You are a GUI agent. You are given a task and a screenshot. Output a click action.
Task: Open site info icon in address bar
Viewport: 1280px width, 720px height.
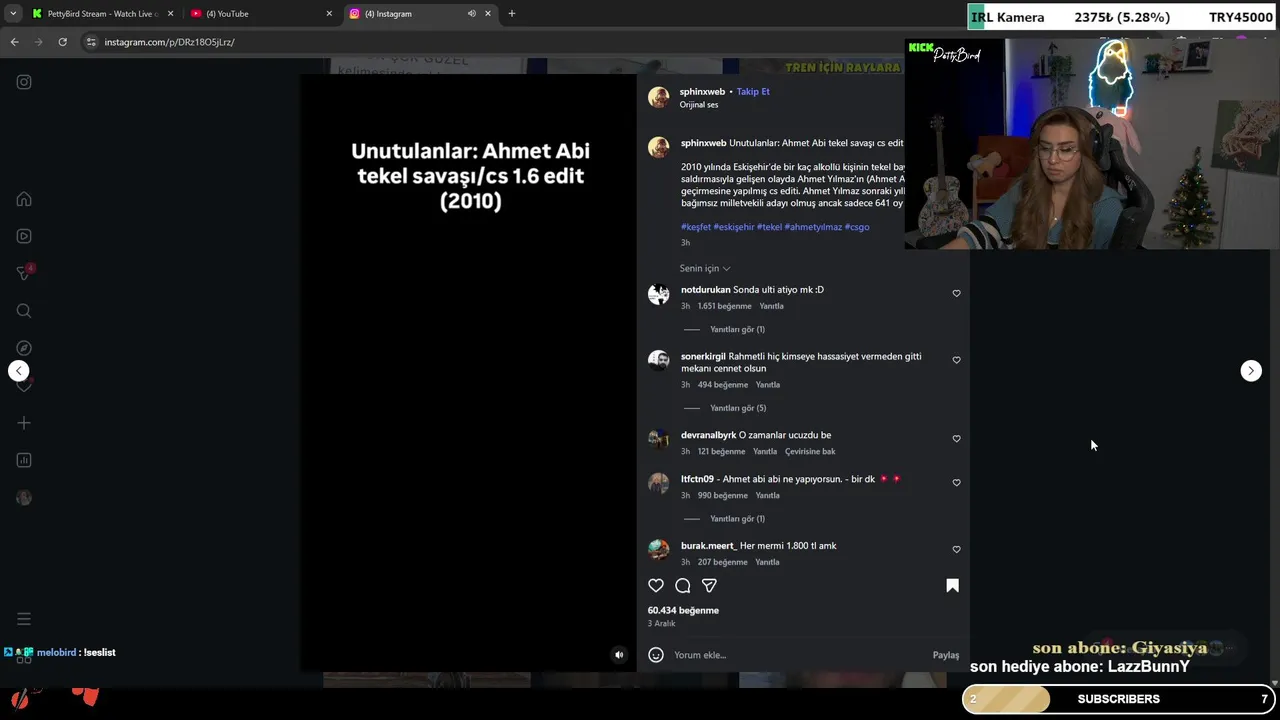[x=91, y=42]
